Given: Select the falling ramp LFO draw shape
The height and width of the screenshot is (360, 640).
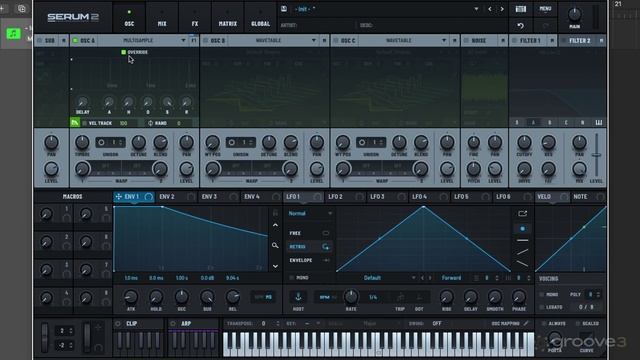Looking at the screenshot, I should [522, 264].
